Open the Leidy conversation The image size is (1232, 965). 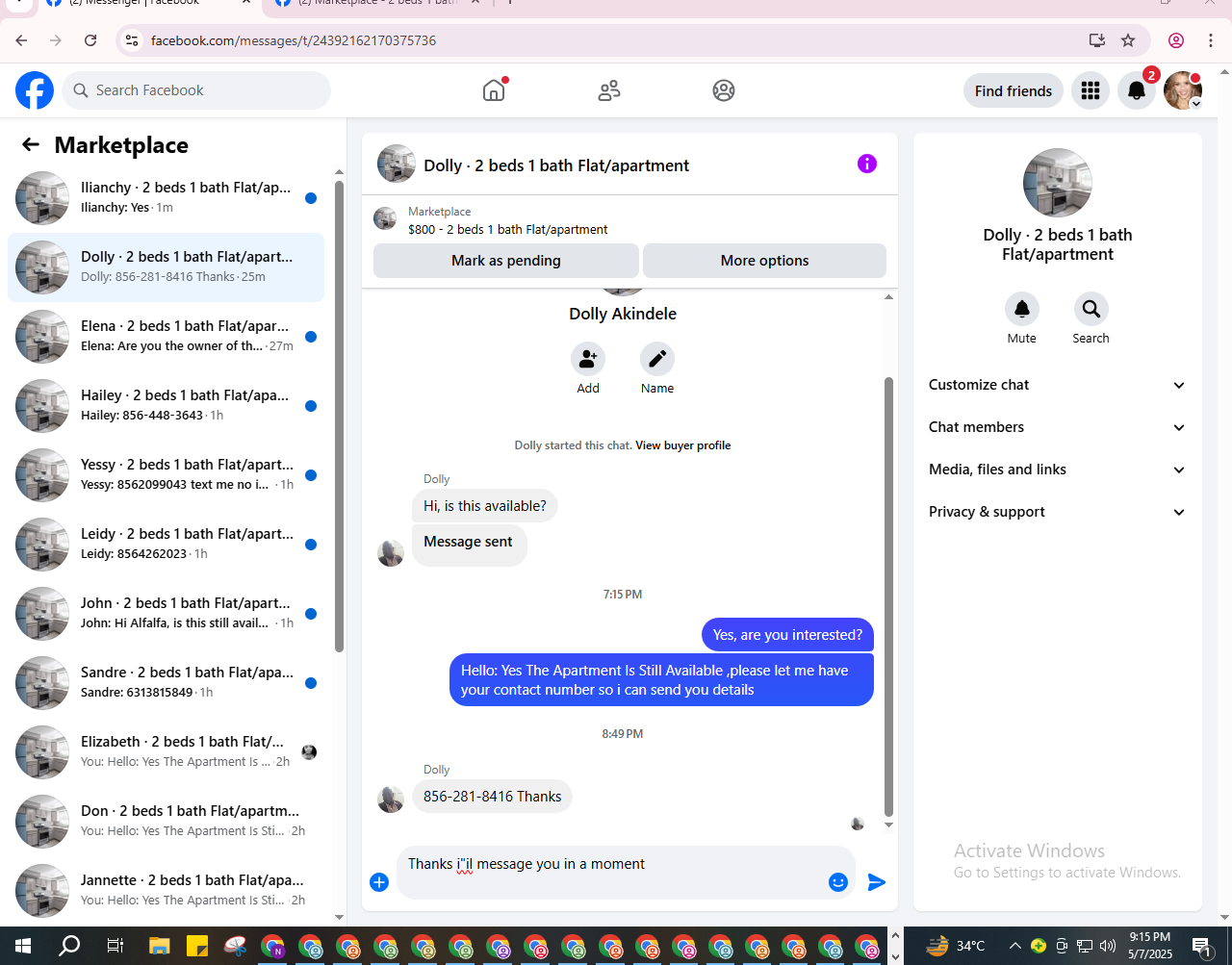[166, 544]
